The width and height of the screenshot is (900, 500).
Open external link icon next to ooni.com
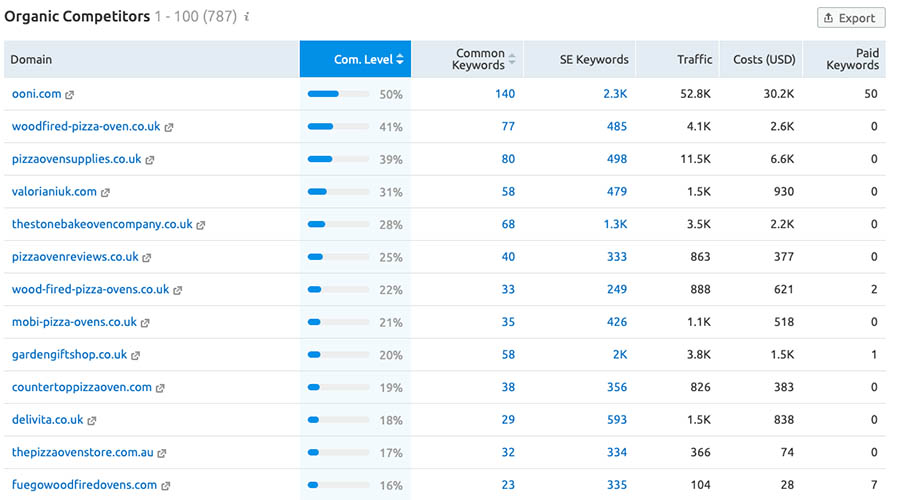click(x=69, y=95)
